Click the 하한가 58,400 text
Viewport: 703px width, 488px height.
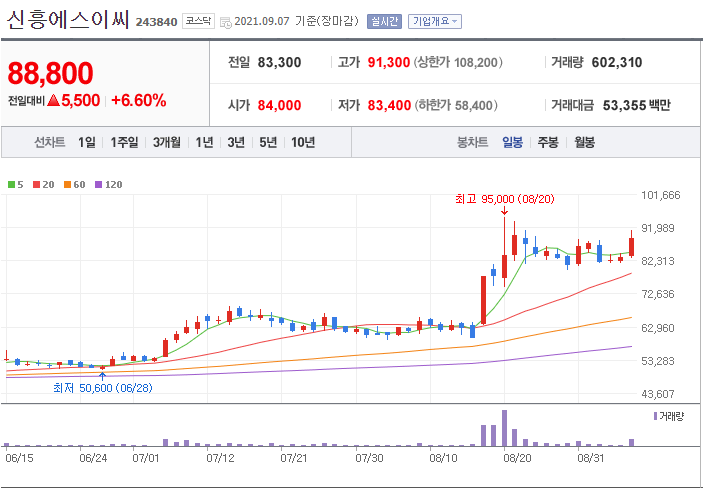pos(456,105)
